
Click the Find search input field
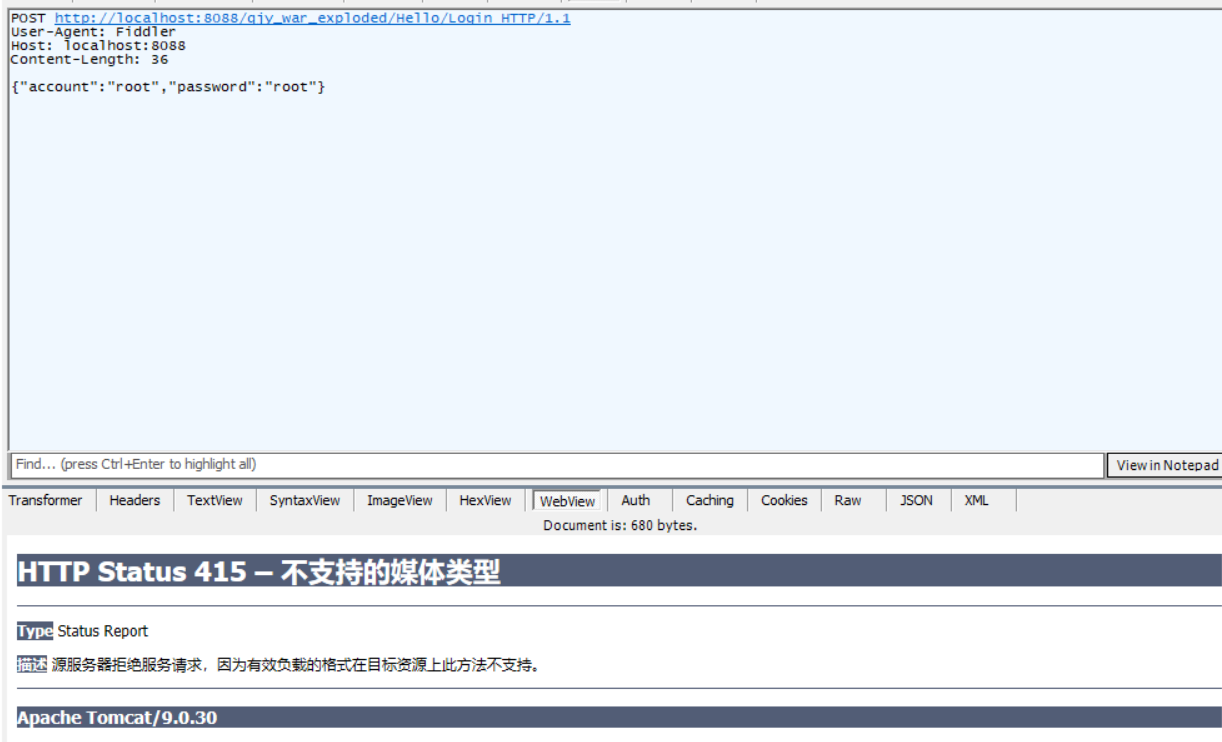pyautogui.click(x=400, y=464)
